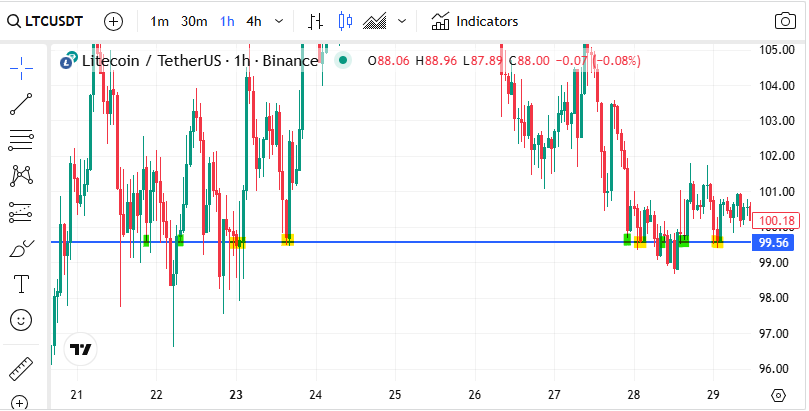The image size is (809, 411).
Task: Select the ruler measure tool
Action: point(21,369)
